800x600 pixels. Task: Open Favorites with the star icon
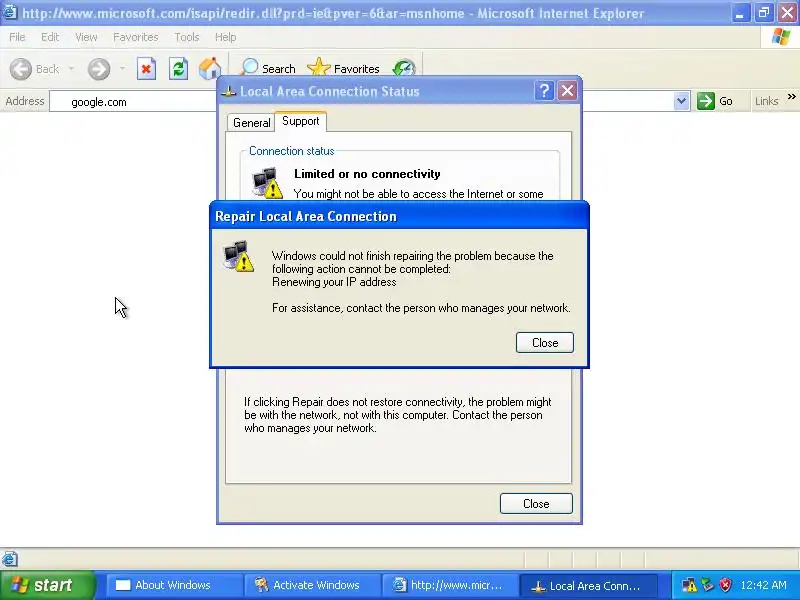pyautogui.click(x=343, y=68)
